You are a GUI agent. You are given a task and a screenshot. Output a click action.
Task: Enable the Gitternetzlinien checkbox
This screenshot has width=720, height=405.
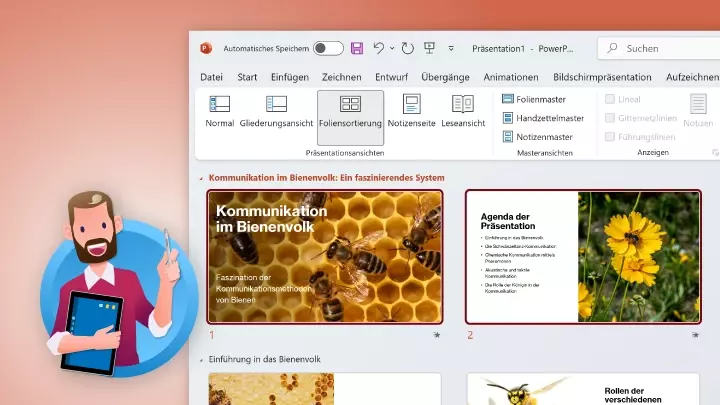(x=610, y=118)
